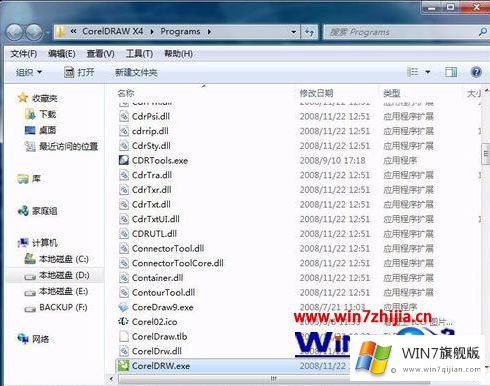Viewport: 490px width, 386px height.
Task: Select the CorelDRW.exe application icon
Action: point(123,366)
